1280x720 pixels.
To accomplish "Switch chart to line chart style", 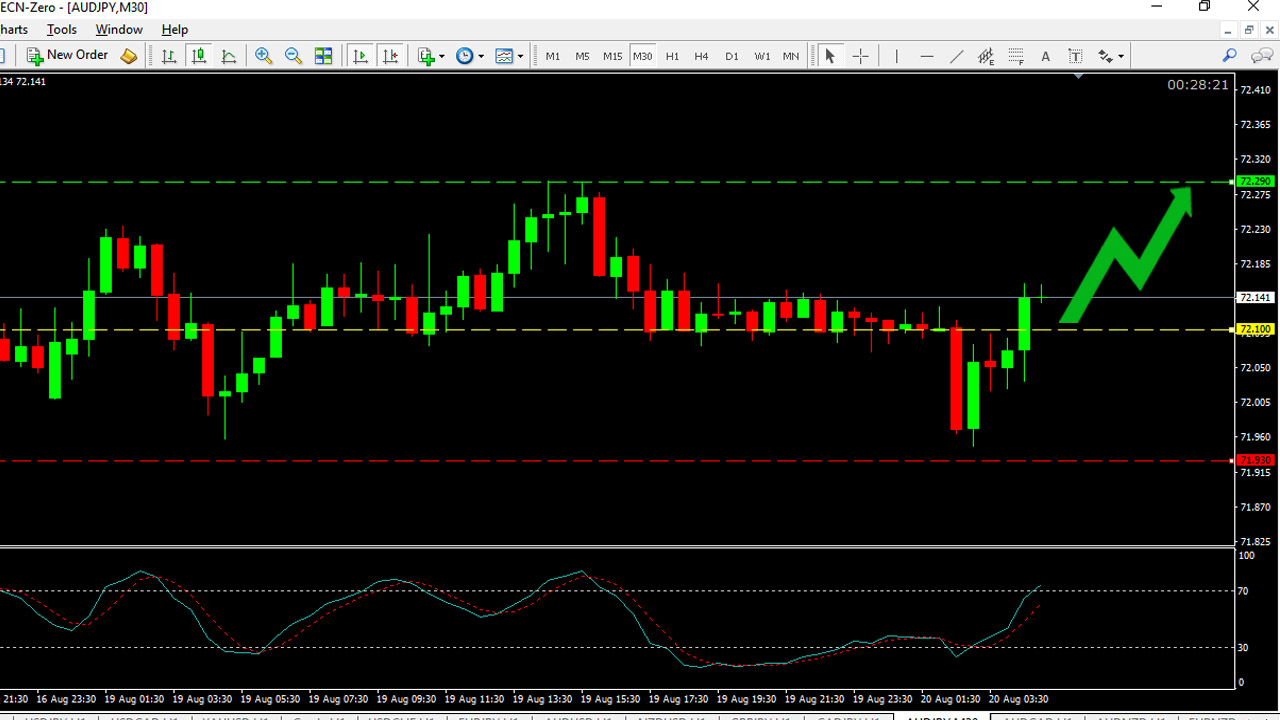I will click(229, 56).
